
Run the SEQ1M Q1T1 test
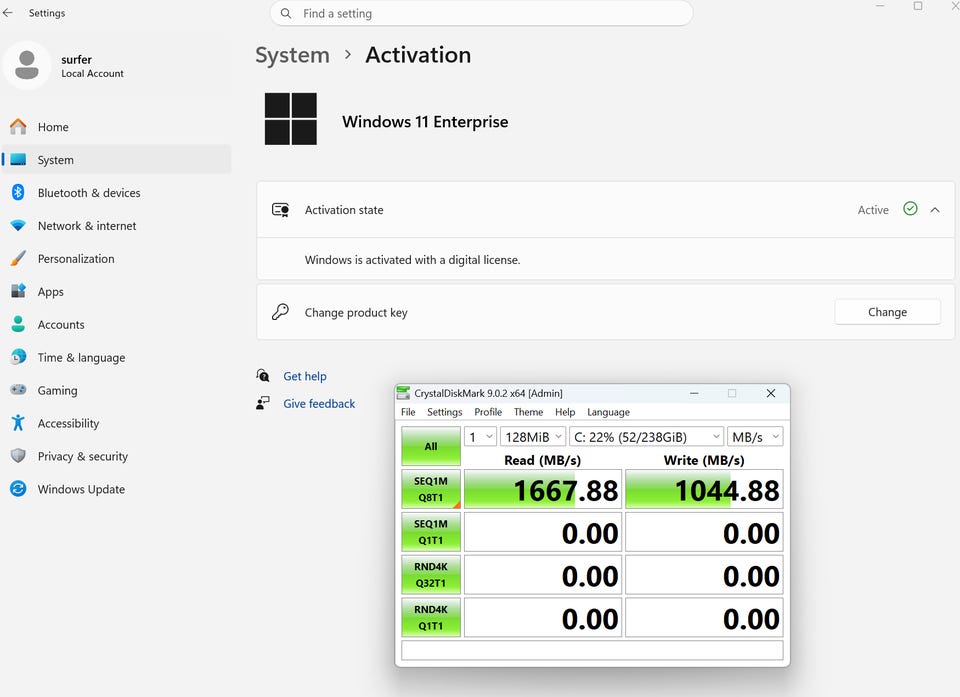[x=431, y=532]
